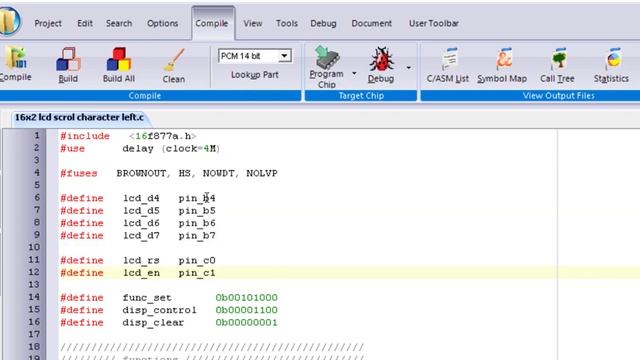Open the Tools ribbon tab
The width and height of the screenshot is (640, 360).
[287, 24]
